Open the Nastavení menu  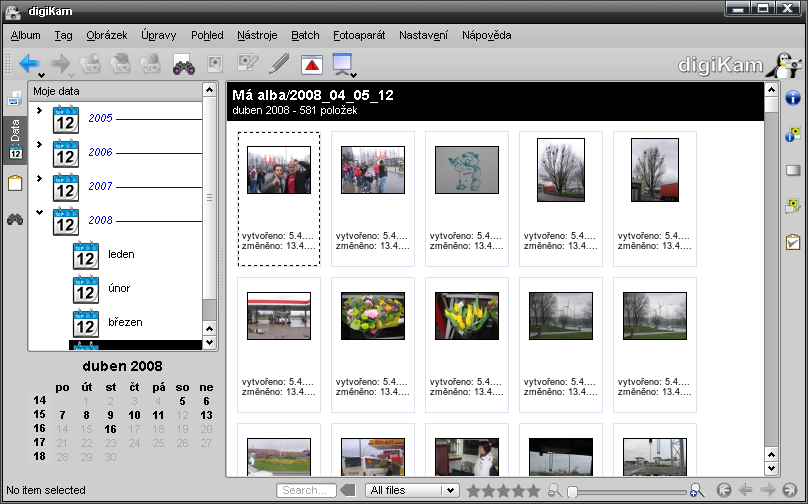point(424,35)
